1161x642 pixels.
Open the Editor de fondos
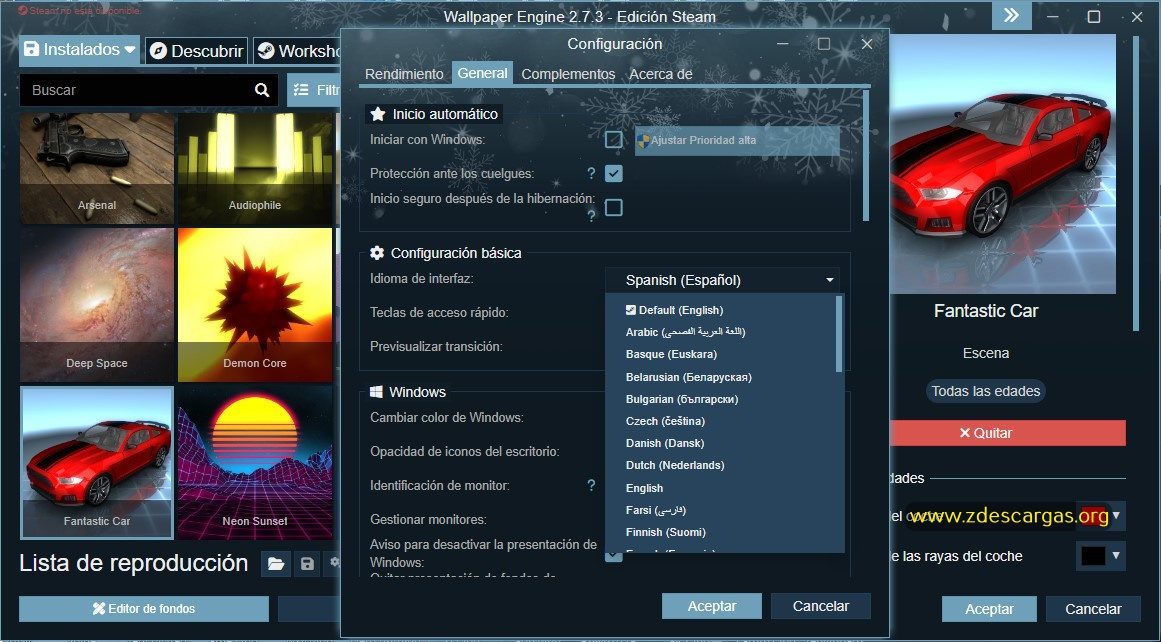[x=144, y=609]
